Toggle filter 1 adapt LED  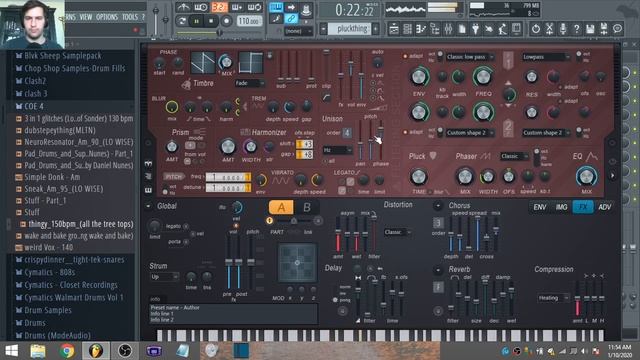pyautogui.click(x=405, y=56)
